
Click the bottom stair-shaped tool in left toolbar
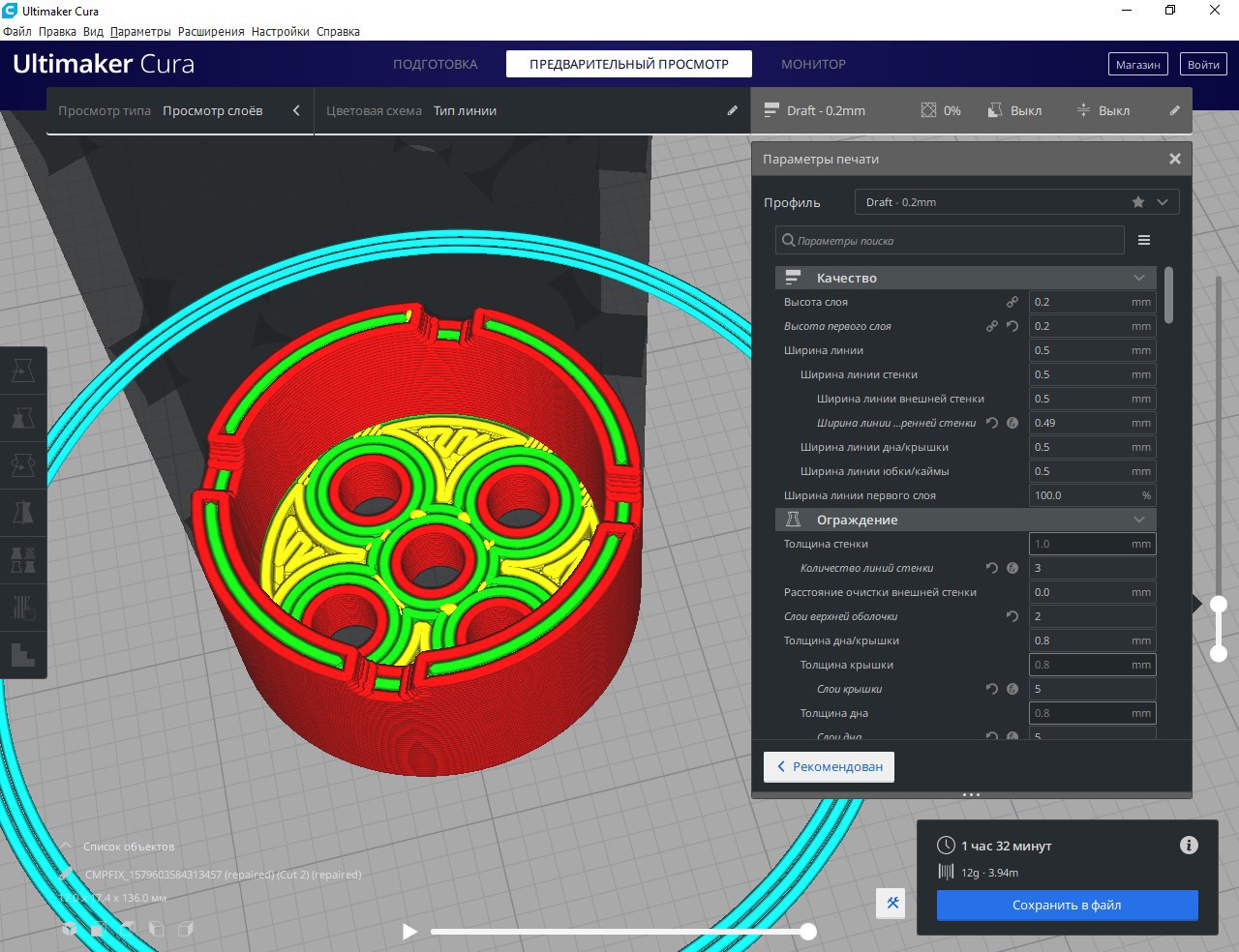click(23, 655)
